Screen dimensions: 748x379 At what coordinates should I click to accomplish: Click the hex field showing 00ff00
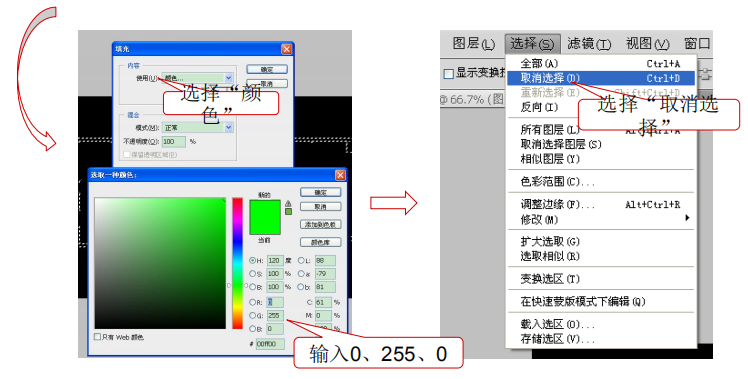[x=270, y=344]
